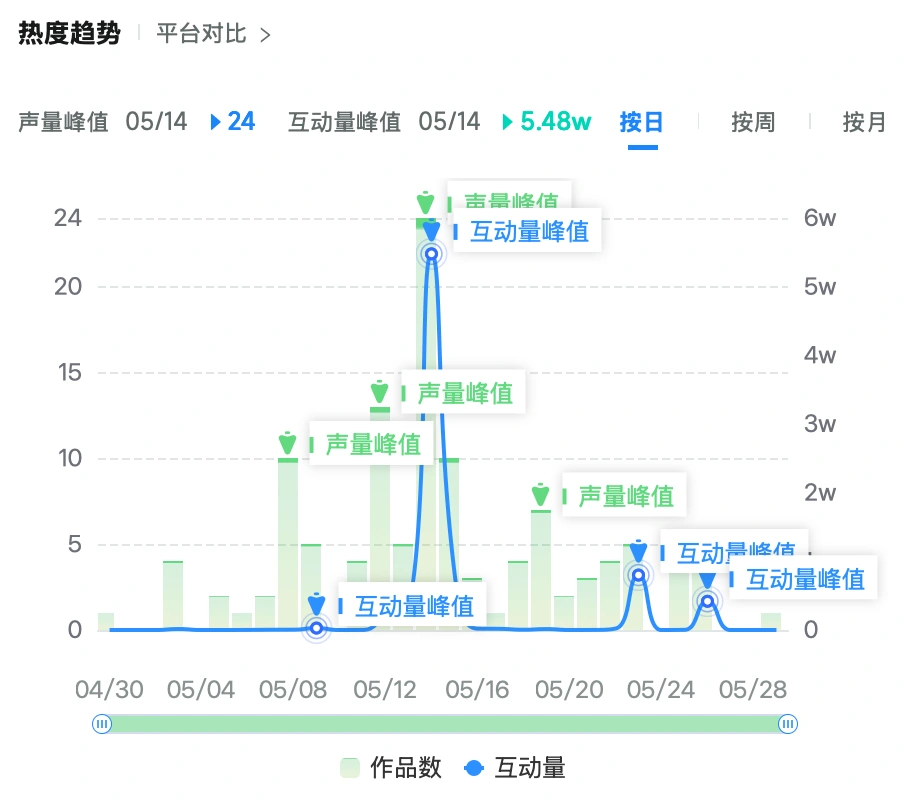Click the blue pin marker above the 05/26 point
The width and height of the screenshot is (910, 808).
[x=707, y=578]
